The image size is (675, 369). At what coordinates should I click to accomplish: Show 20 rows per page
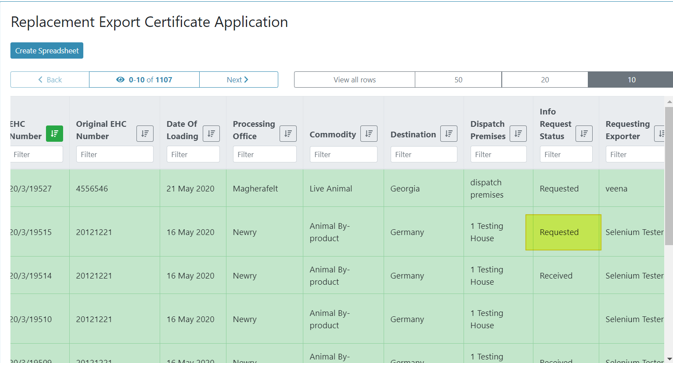(545, 80)
